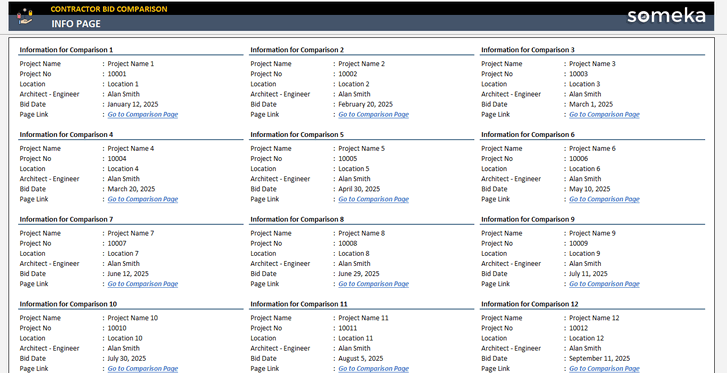Click the bid date April 30, 2025

(359, 189)
